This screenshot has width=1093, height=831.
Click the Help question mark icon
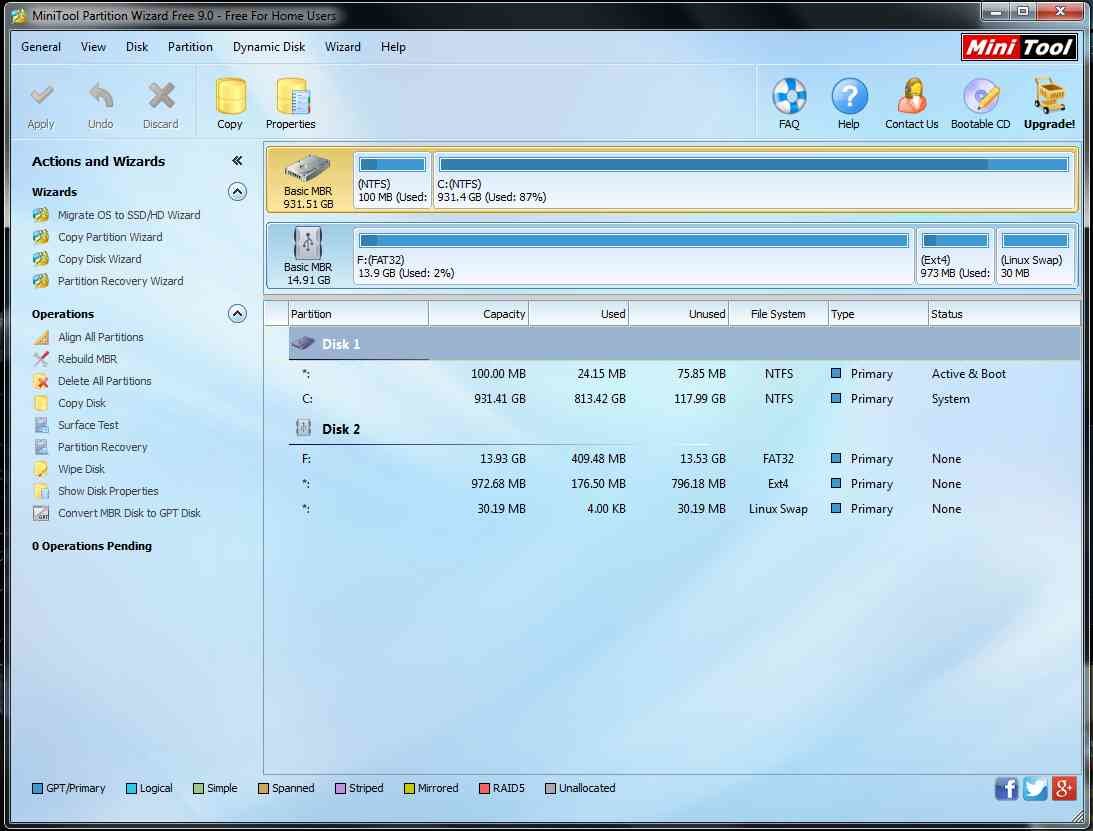849,96
